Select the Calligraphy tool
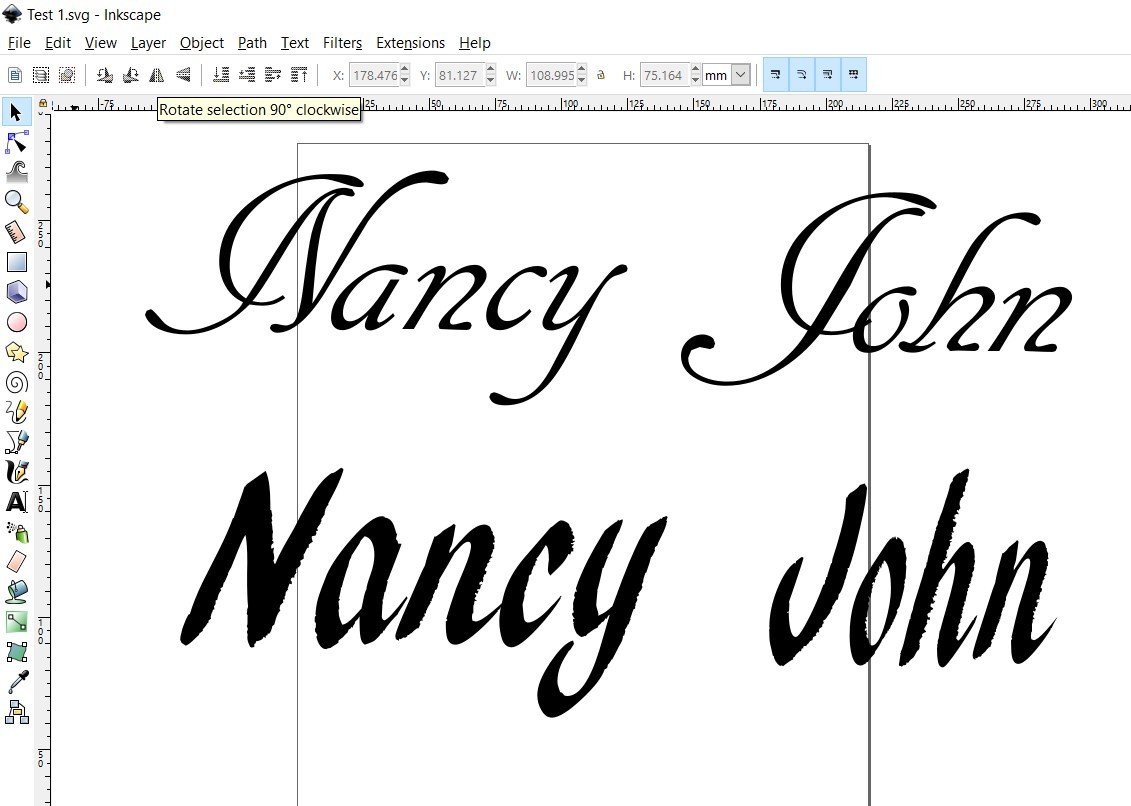The image size is (1131, 806). [17, 472]
